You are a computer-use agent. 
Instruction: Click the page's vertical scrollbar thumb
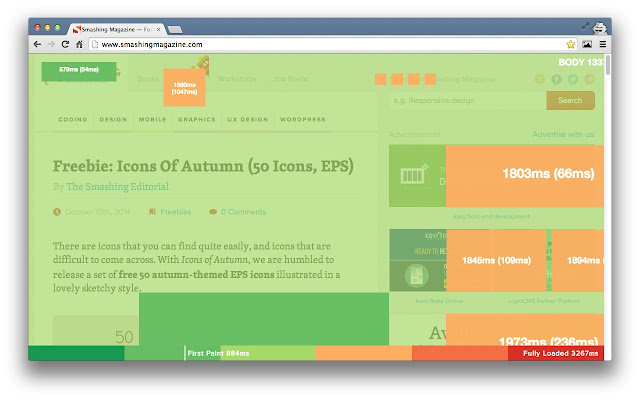pos(608,65)
